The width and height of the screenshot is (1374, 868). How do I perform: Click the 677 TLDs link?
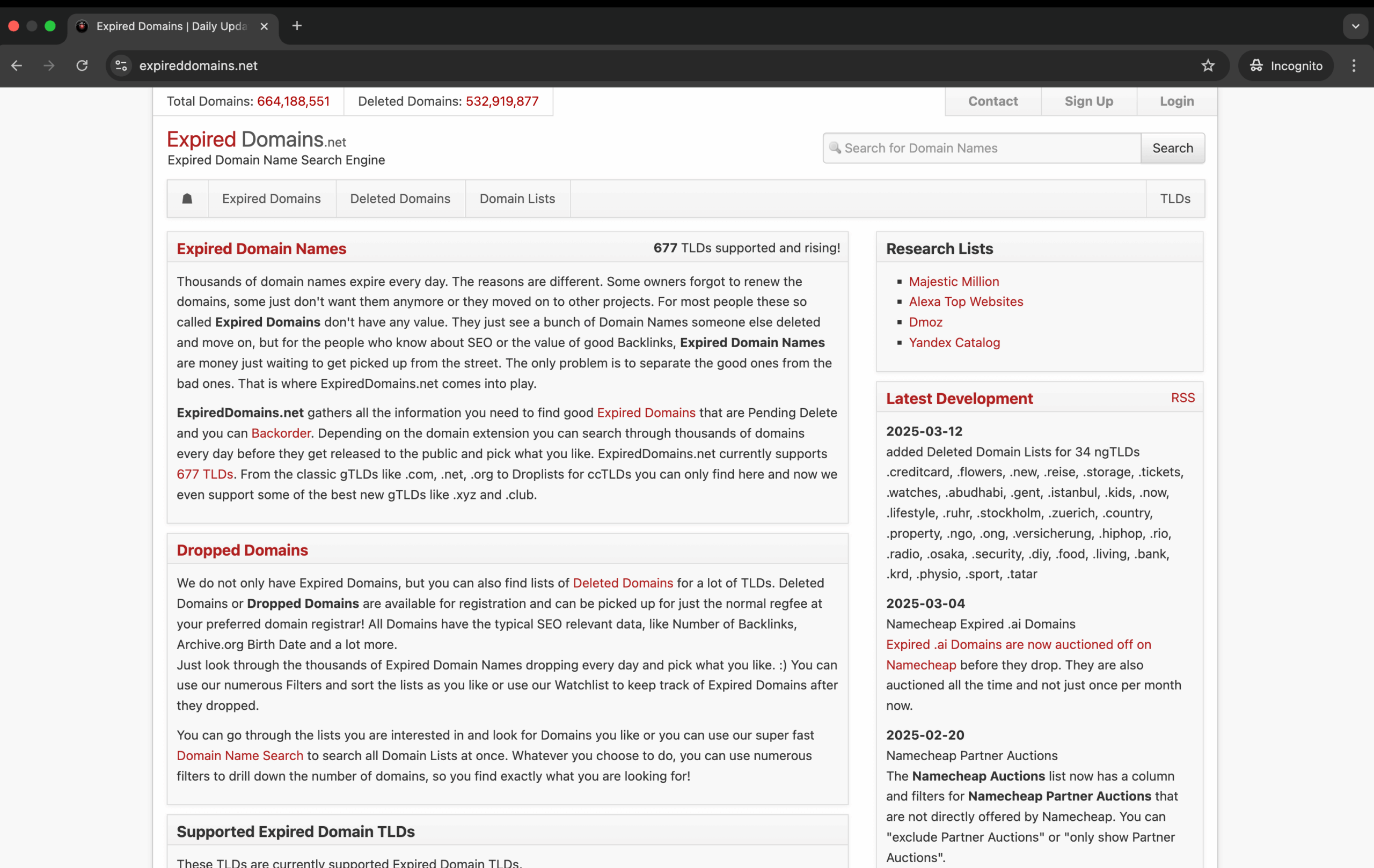(205, 474)
